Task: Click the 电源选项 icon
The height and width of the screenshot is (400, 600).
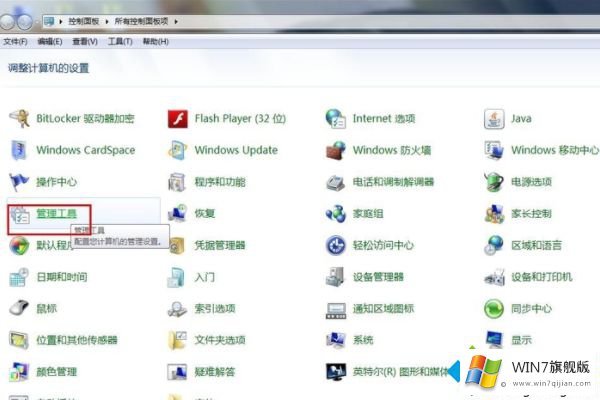Action: click(494, 182)
